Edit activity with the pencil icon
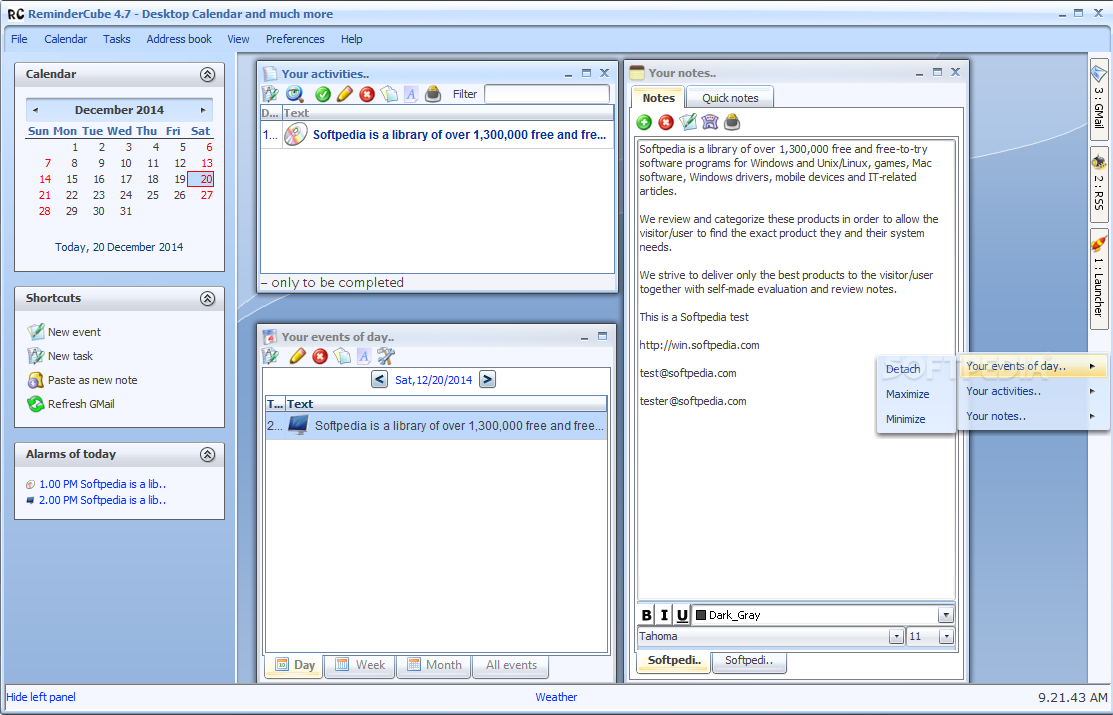This screenshot has height=715, width=1113. point(345,94)
